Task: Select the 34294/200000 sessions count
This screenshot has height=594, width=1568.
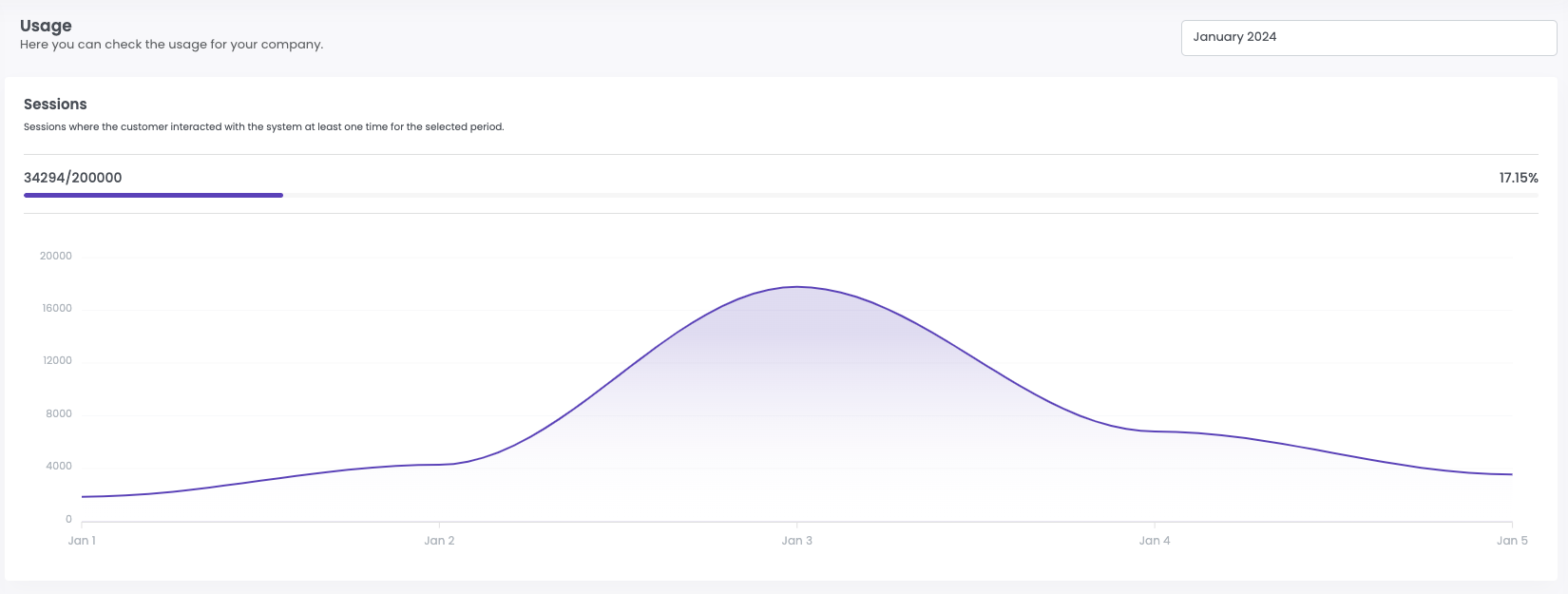Action: pos(73,178)
